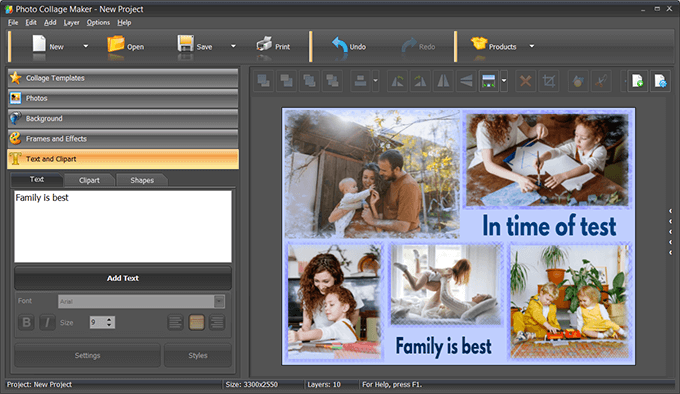Click the crop tool icon
Screen dimensions: 680x394
pos(549,81)
